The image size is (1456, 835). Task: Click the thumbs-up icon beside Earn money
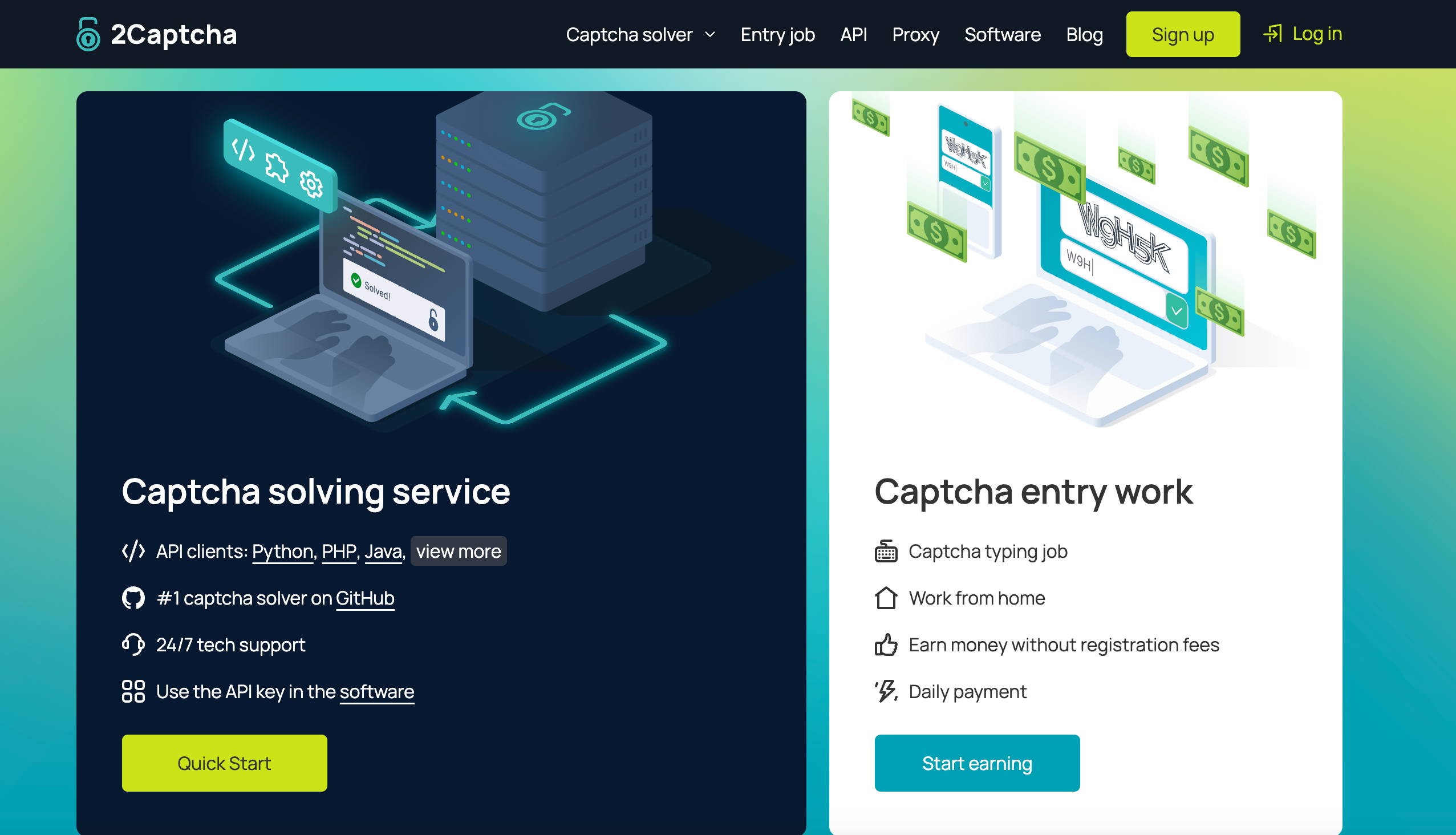tap(886, 645)
